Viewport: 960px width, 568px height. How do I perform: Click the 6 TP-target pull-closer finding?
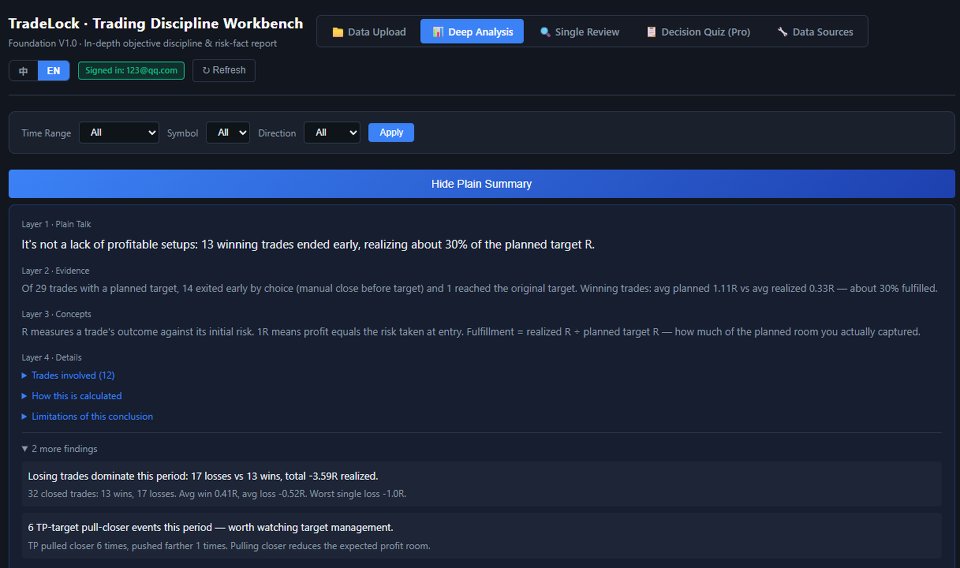tap(211, 528)
